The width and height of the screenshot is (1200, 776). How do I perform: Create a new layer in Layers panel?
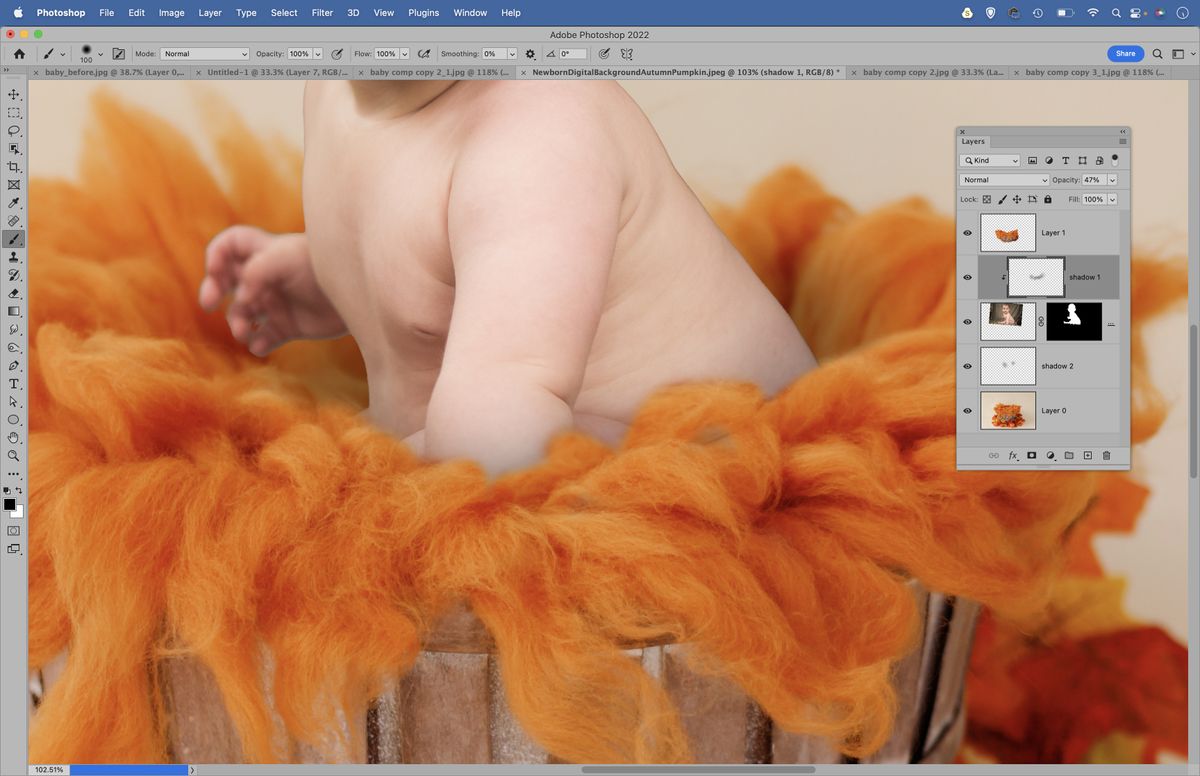coord(1087,455)
